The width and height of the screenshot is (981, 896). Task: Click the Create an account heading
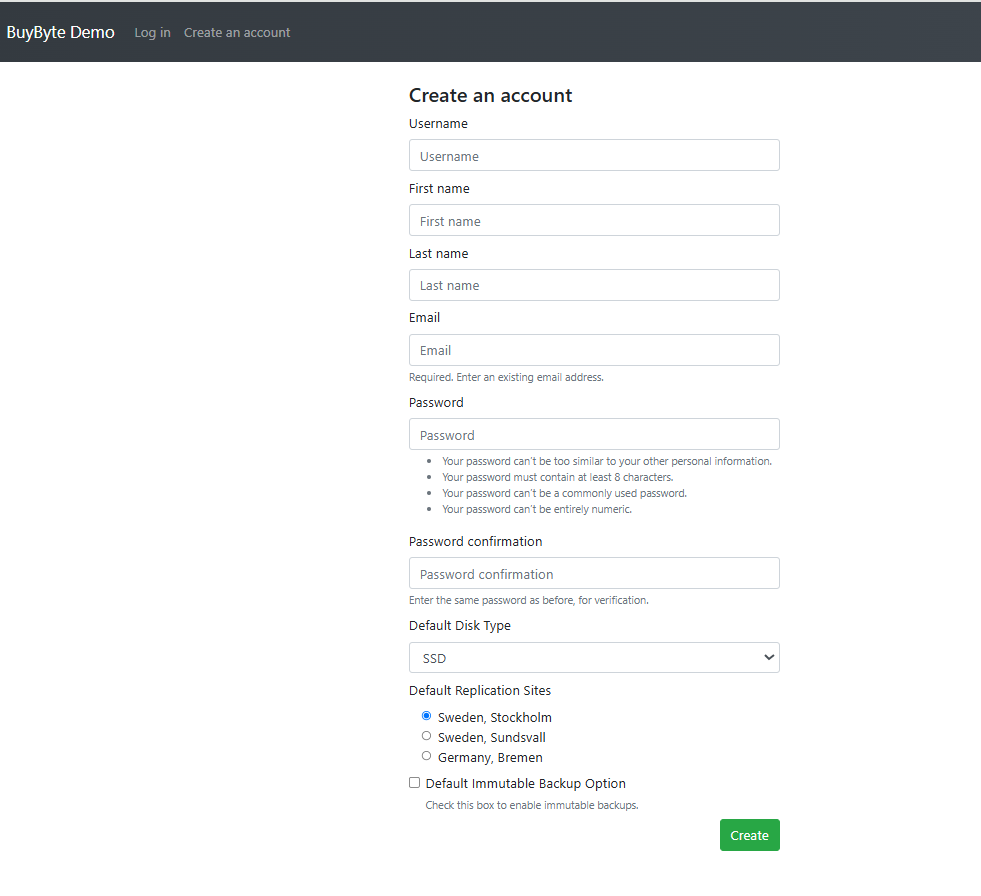click(490, 95)
